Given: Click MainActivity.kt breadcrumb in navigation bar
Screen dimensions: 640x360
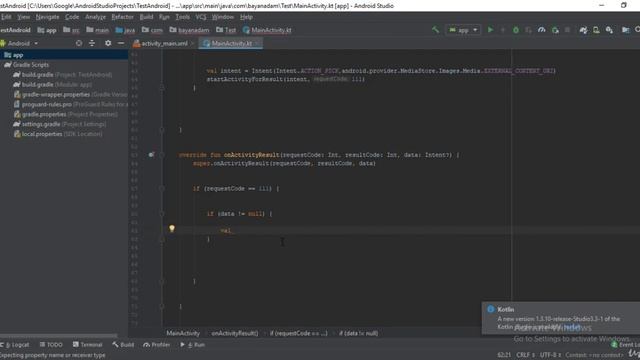Looking at the screenshot, I should (267, 30).
